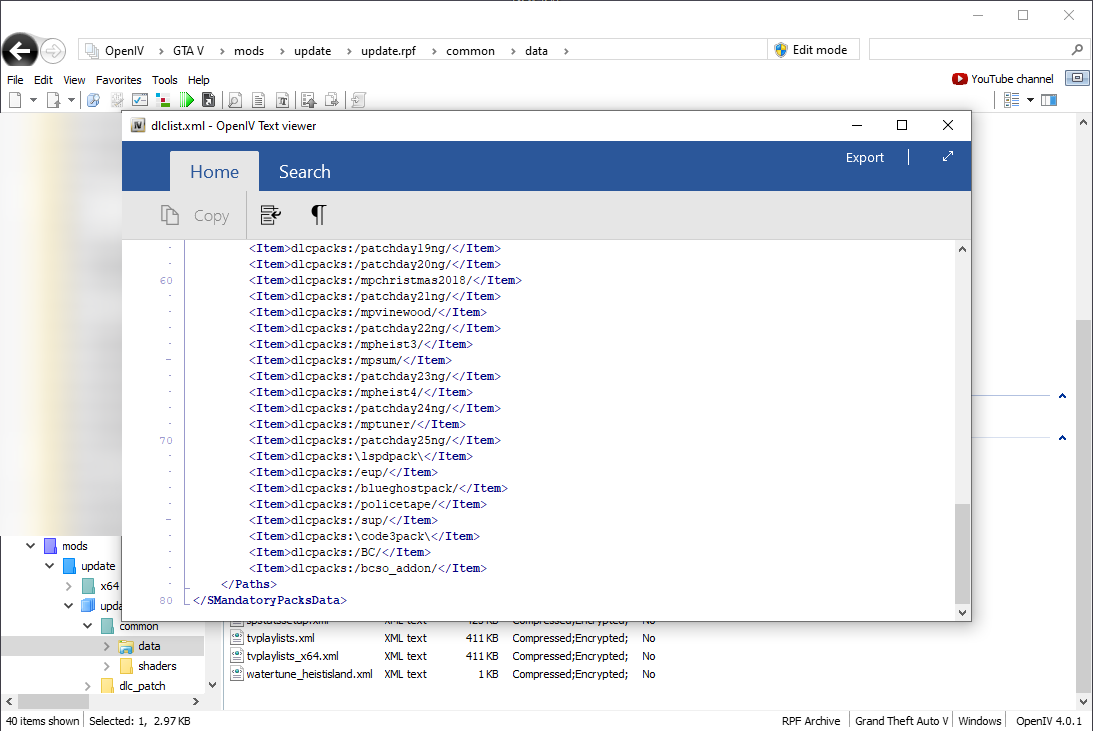The height and width of the screenshot is (731, 1093).
Task: Show non-printing paragraph marks
Action: (x=318, y=215)
